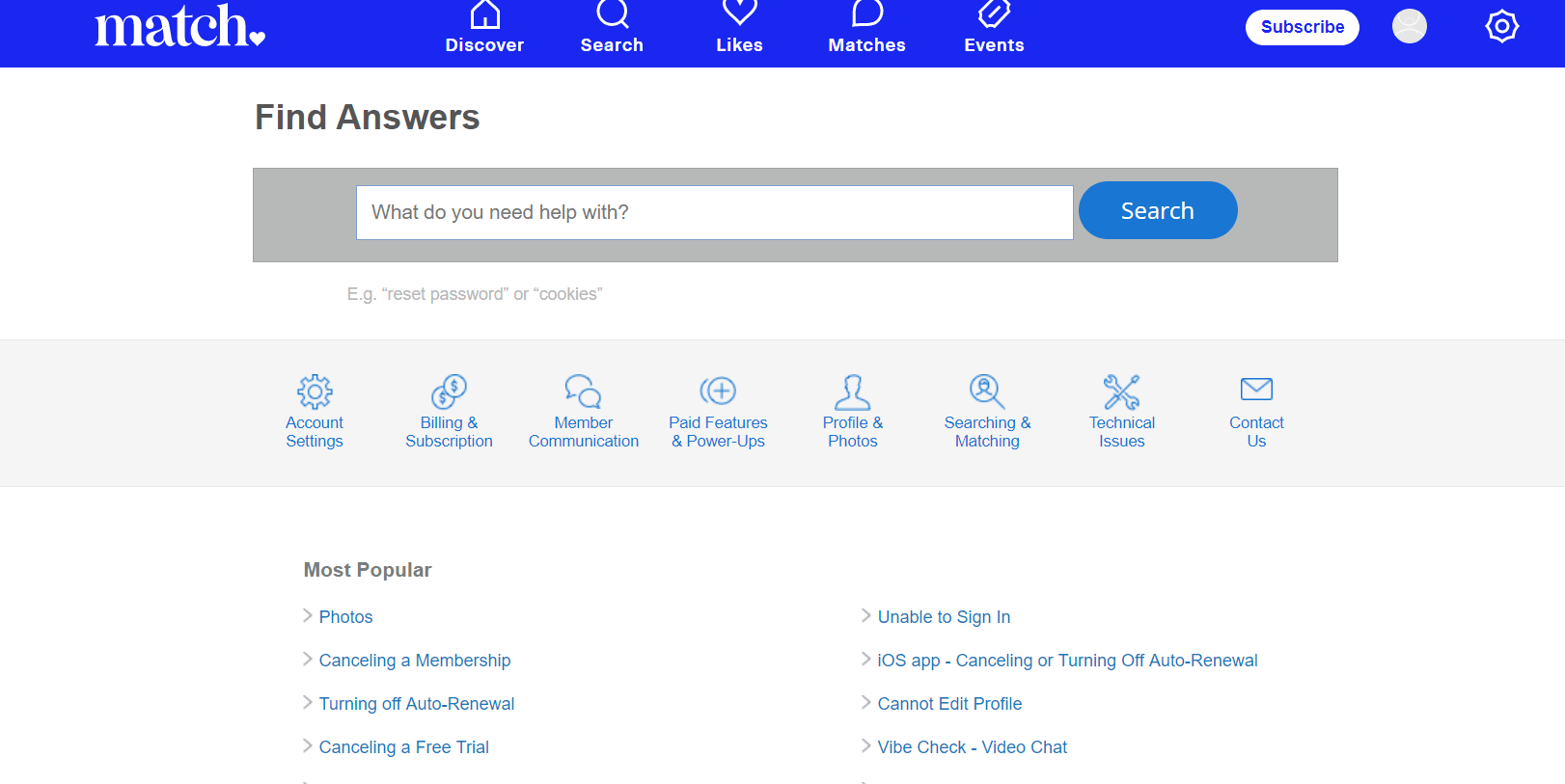Open the profile avatar in header
Image resolution: width=1565 pixels, height=784 pixels.
[1409, 26]
